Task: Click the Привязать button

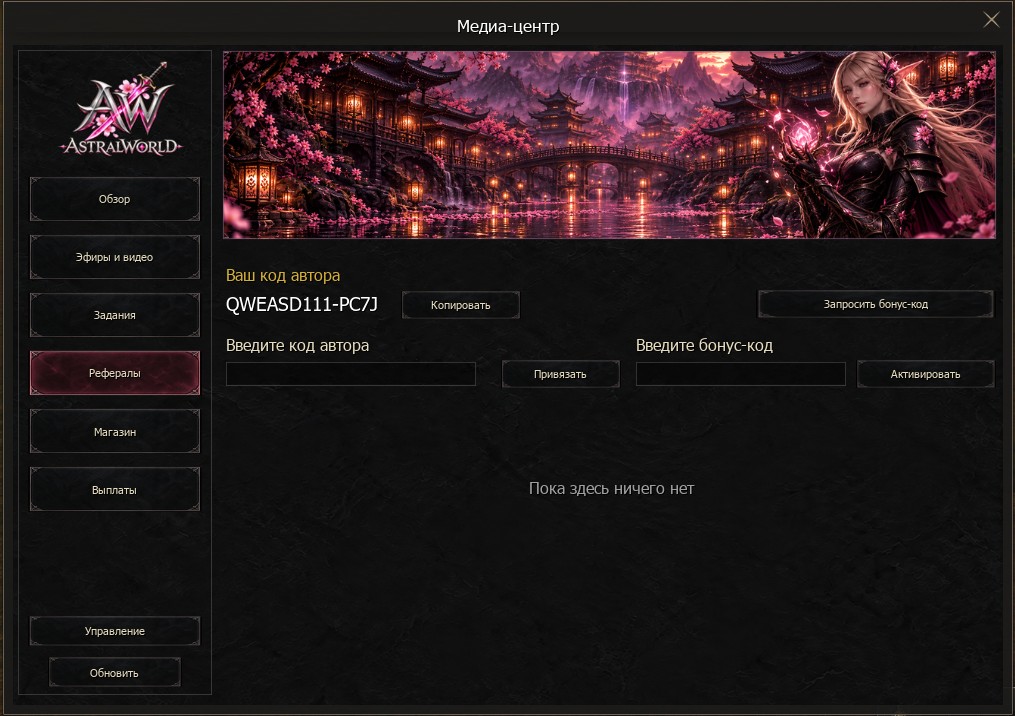Action: [561, 374]
